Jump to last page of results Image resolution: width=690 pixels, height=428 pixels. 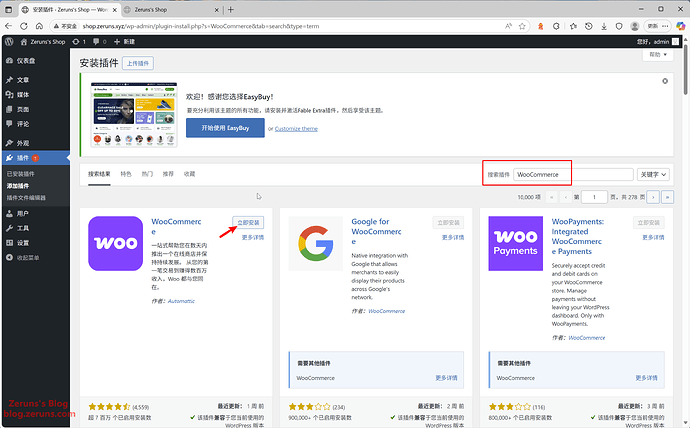pyautogui.click(x=668, y=197)
